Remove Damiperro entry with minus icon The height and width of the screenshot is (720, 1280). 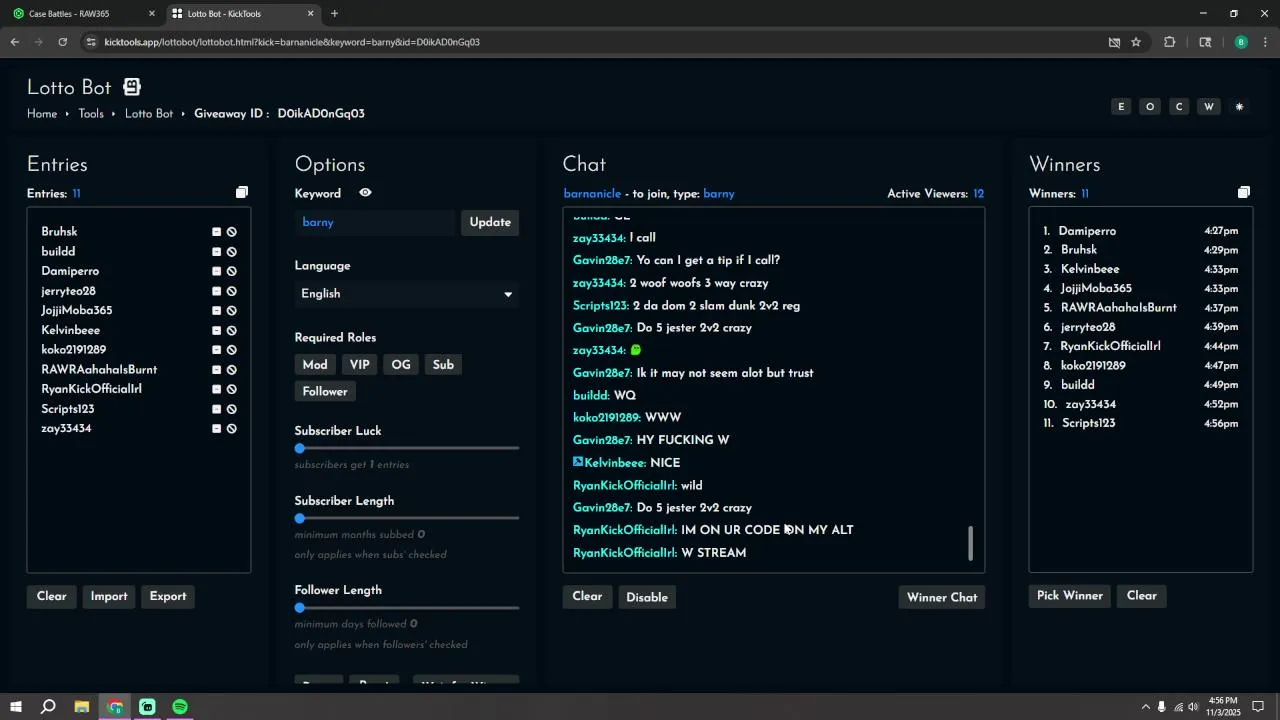[x=216, y=271]
